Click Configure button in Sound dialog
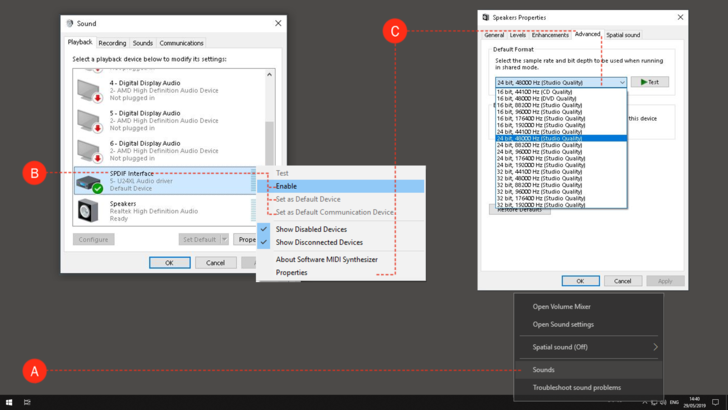The width and height of the screenshot is (728, 410). click(93, 240)
